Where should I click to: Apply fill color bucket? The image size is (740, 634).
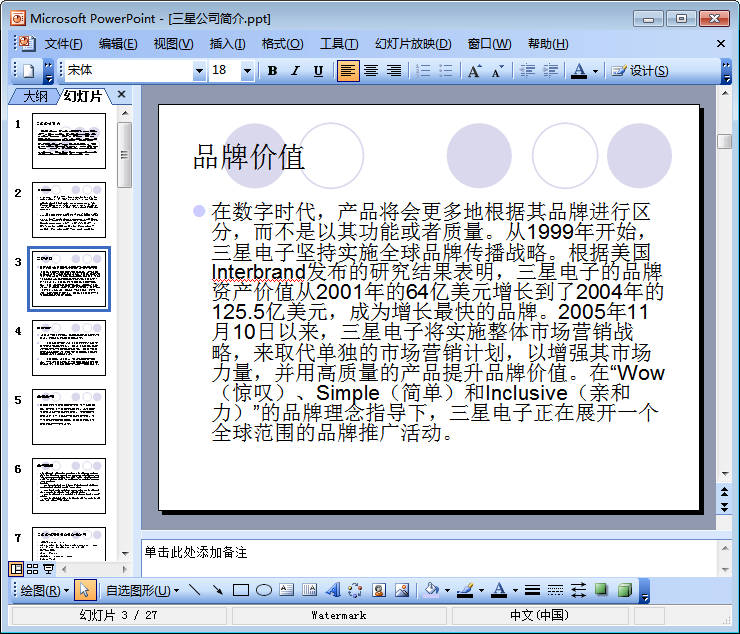(431, 590)
